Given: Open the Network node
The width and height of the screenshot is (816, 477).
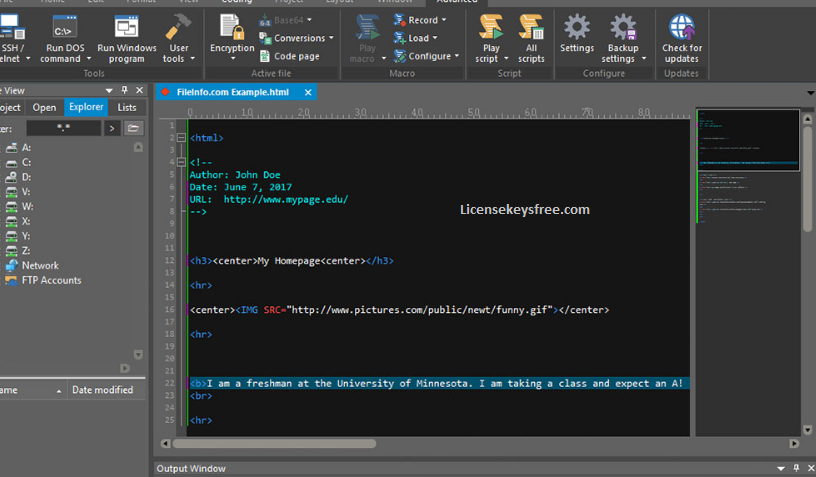Looking at the screenshot, I should pos(32,265).
